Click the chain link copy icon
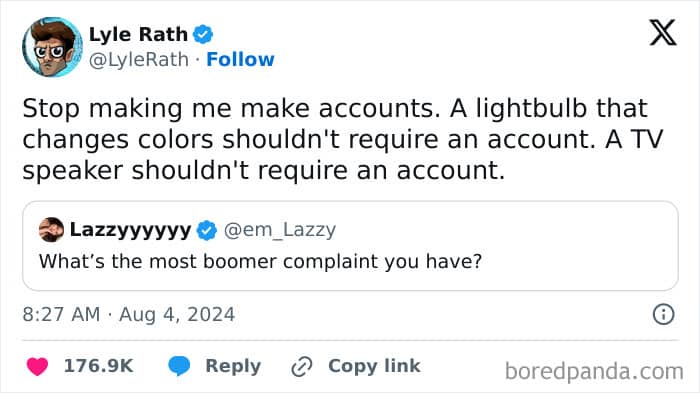700x393 pixels. [302, 367]
